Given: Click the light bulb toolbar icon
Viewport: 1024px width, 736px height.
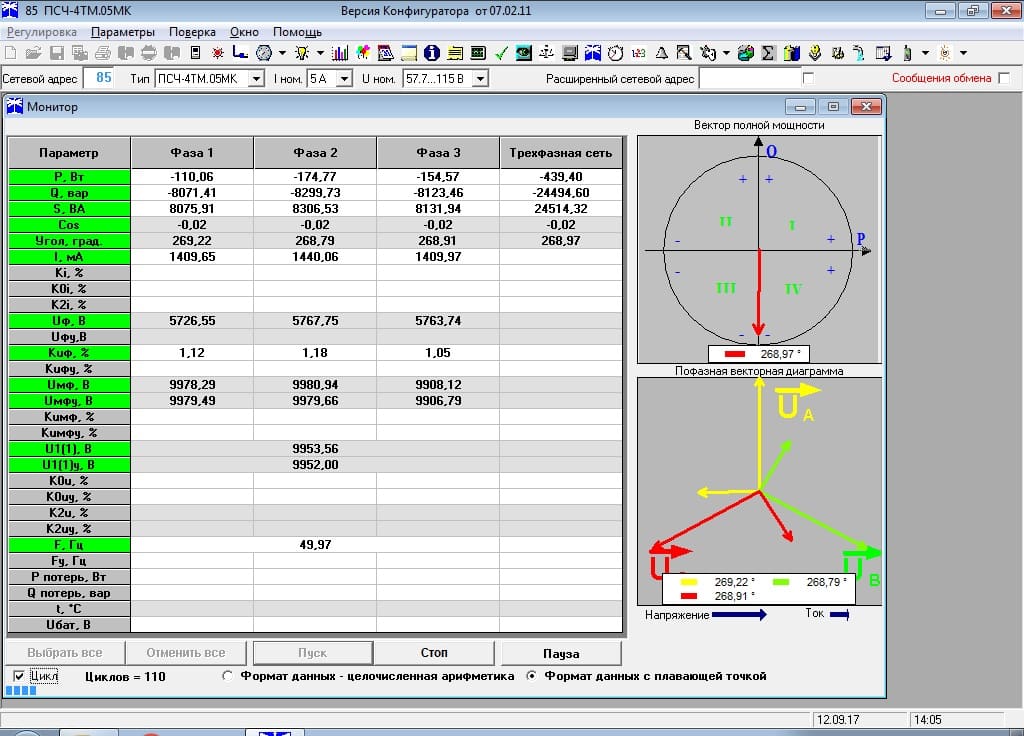Looking at the screenshot, I should (301, 52).
